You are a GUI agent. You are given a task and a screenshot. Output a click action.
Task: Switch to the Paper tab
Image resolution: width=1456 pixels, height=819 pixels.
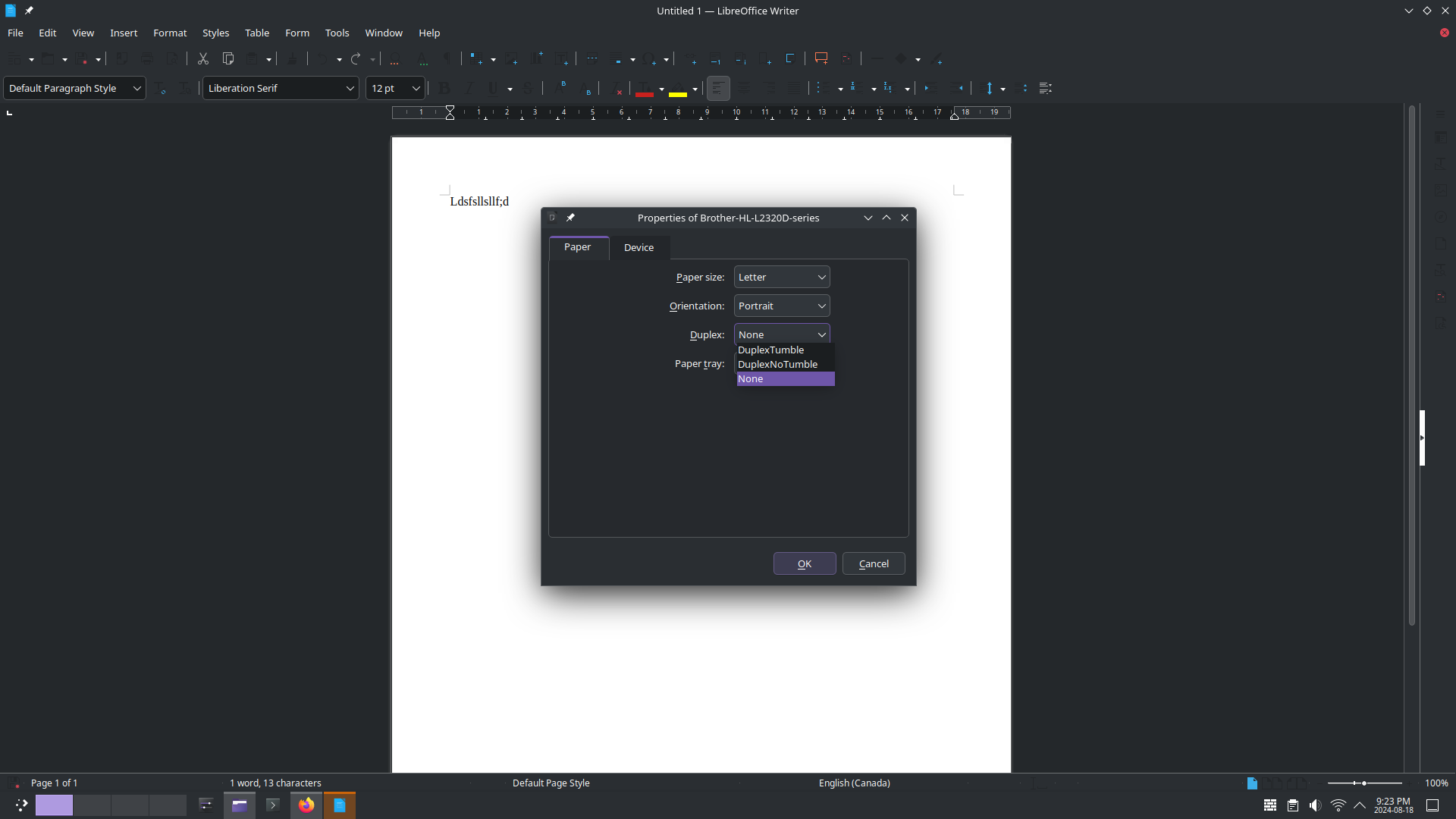pyautogui.click(x=578, y=247)
